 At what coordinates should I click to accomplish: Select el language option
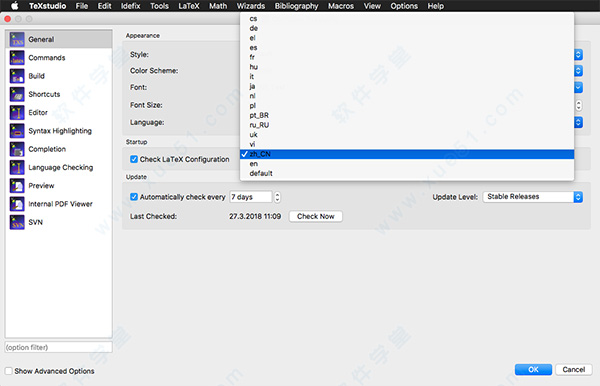point(407,38)
